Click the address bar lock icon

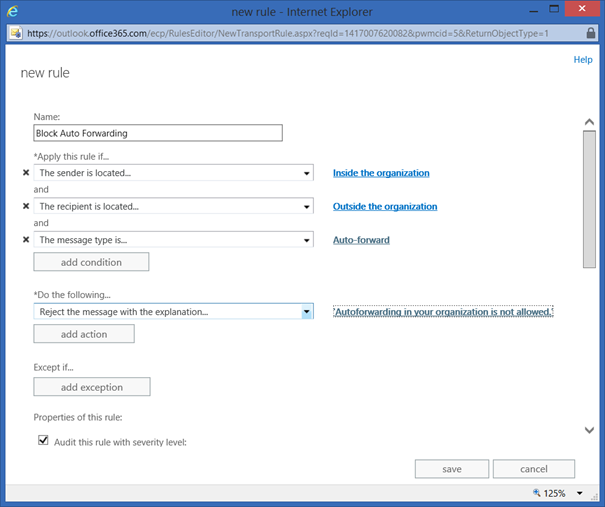(591, 33)
